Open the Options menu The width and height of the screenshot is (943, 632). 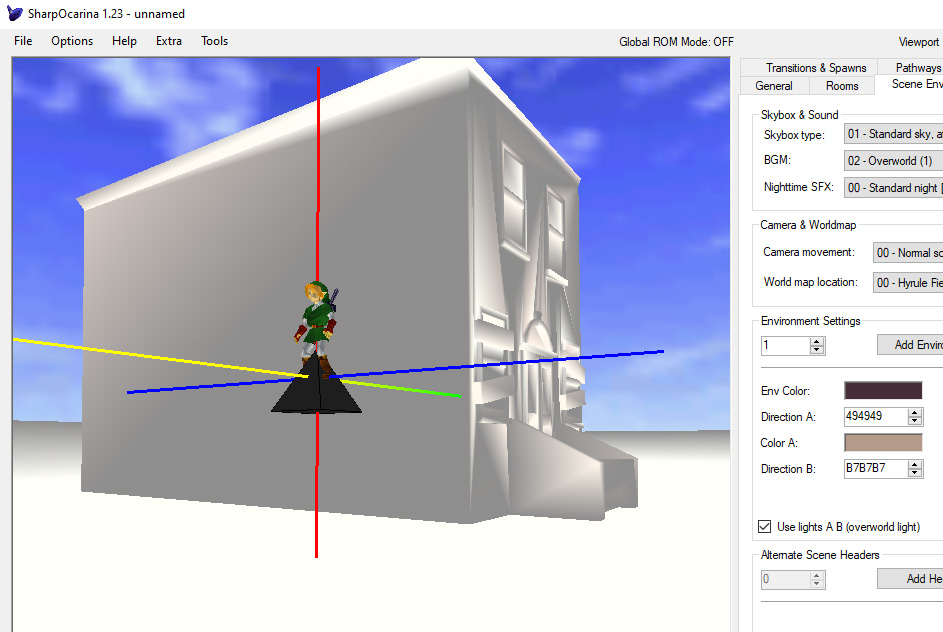point(72,41)
